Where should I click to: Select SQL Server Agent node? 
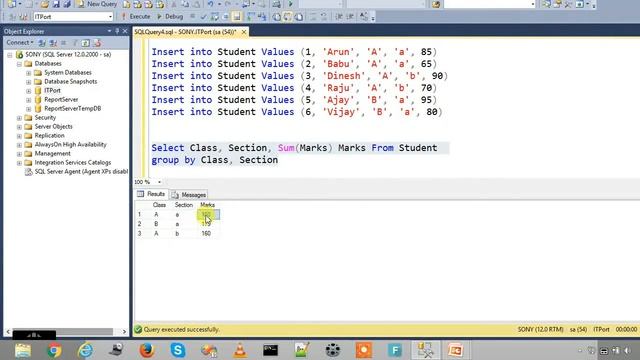[81, 171]
